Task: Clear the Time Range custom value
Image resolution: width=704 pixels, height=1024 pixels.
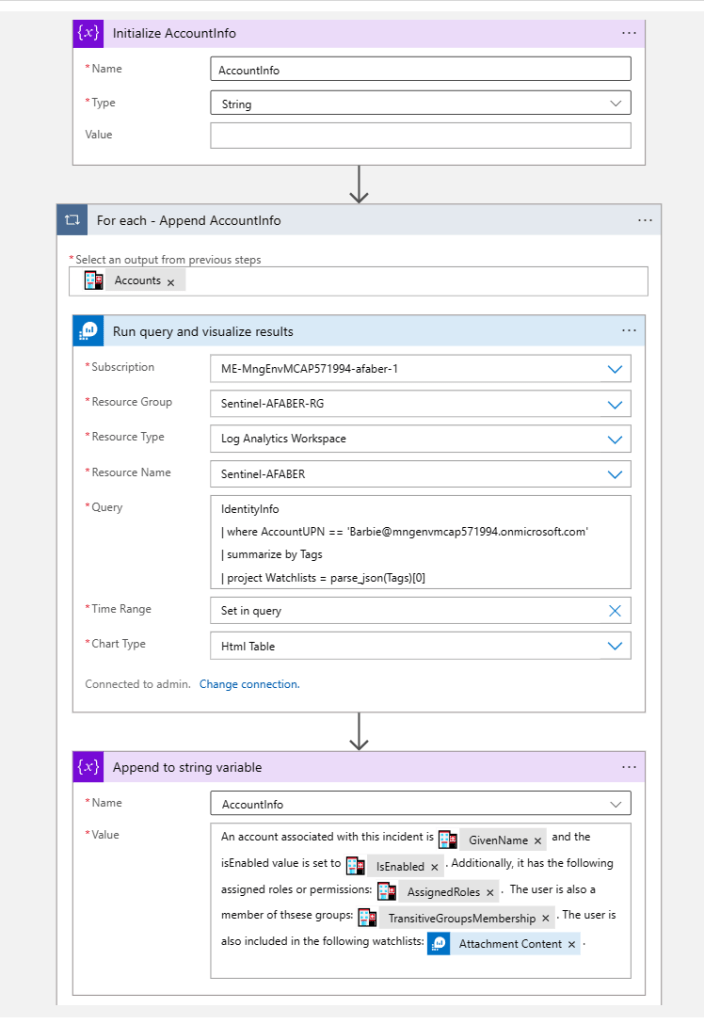Action: coord(615,610)
